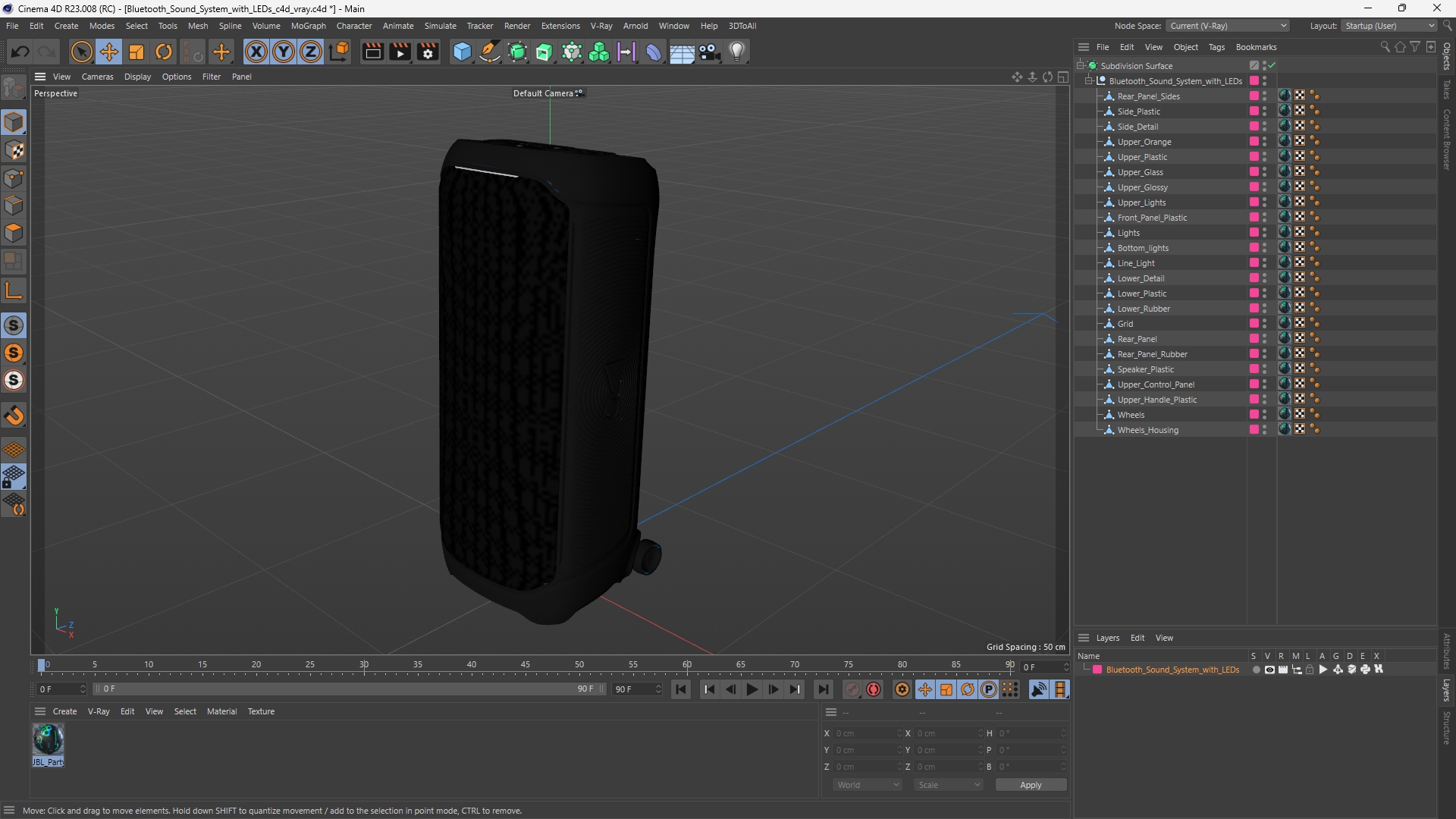This screenshot has height=819, width=1456.
Task: Toggle Y axis lock
Action: click(x=284, y=52)
